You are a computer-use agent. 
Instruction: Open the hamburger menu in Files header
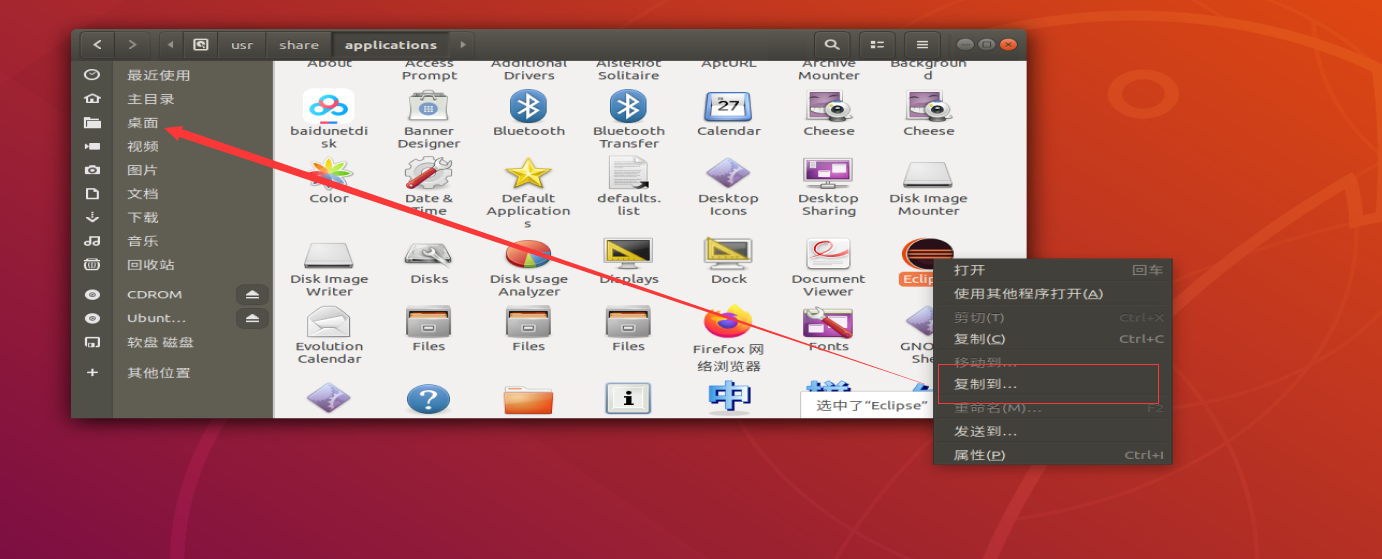coord(922,44)
